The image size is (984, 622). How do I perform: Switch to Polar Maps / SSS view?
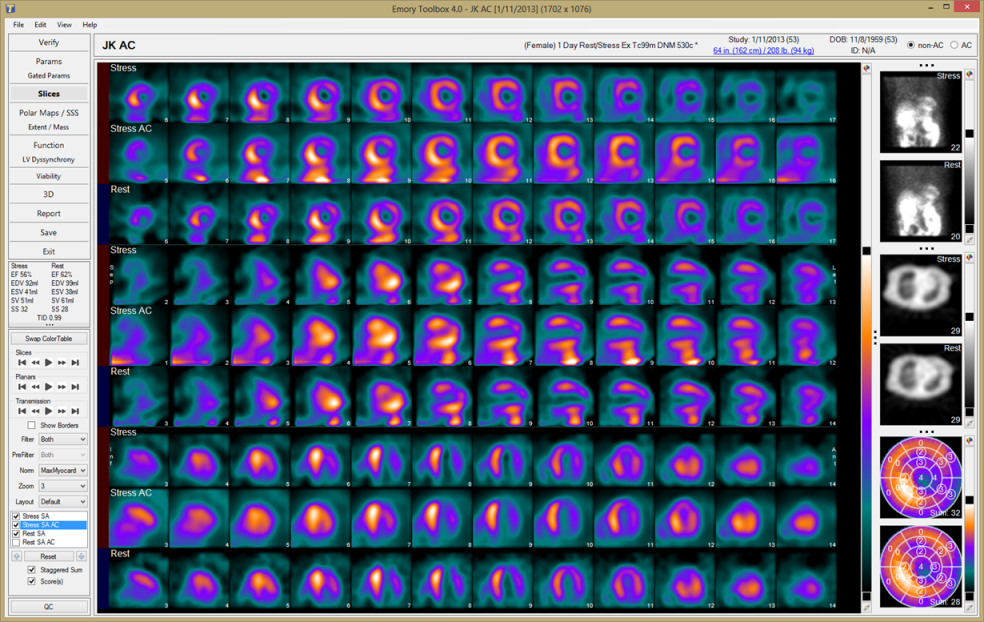[x=49, y=113]
